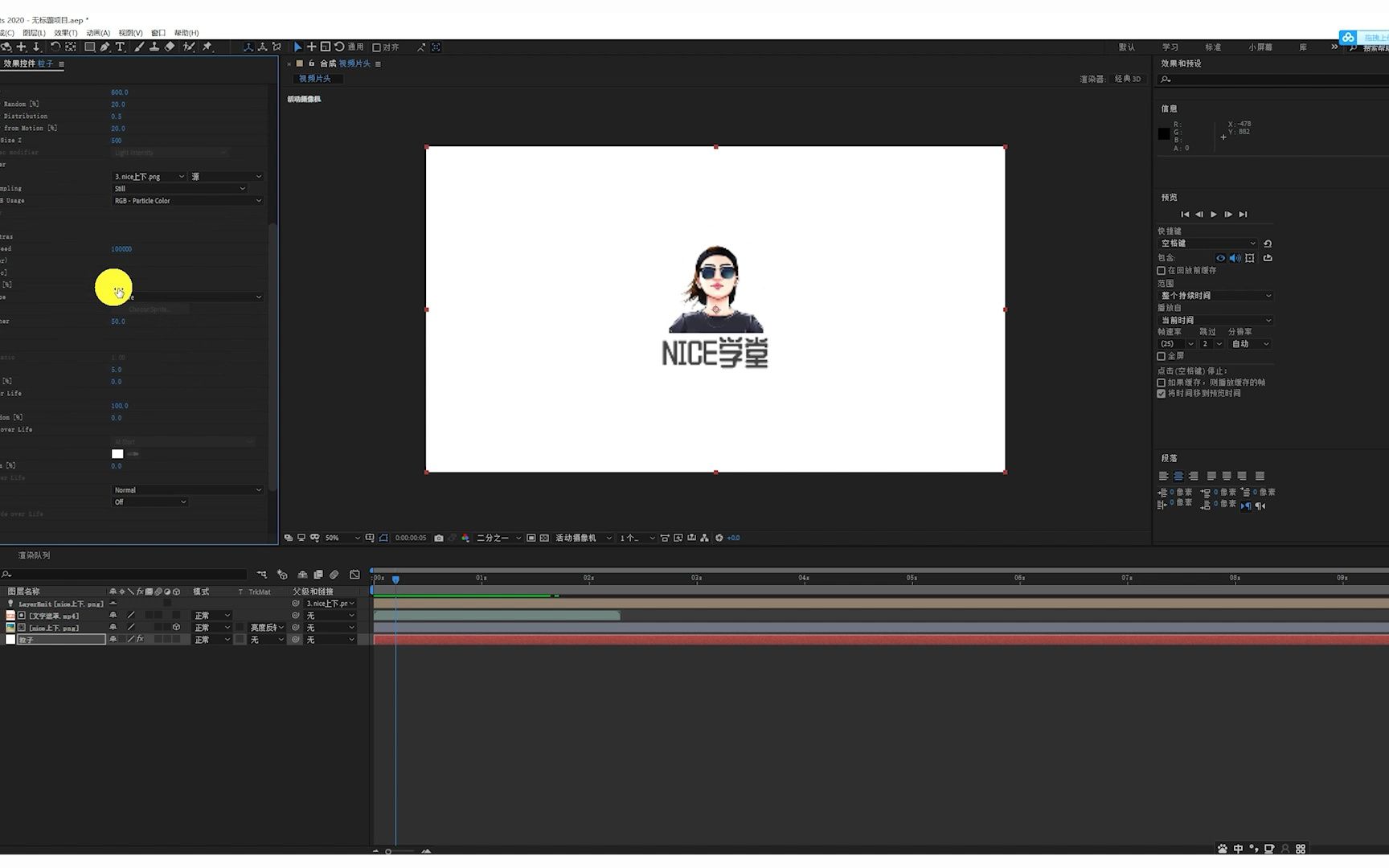Switch to the 小屏幕 workspace

[x=1260, y=47]
